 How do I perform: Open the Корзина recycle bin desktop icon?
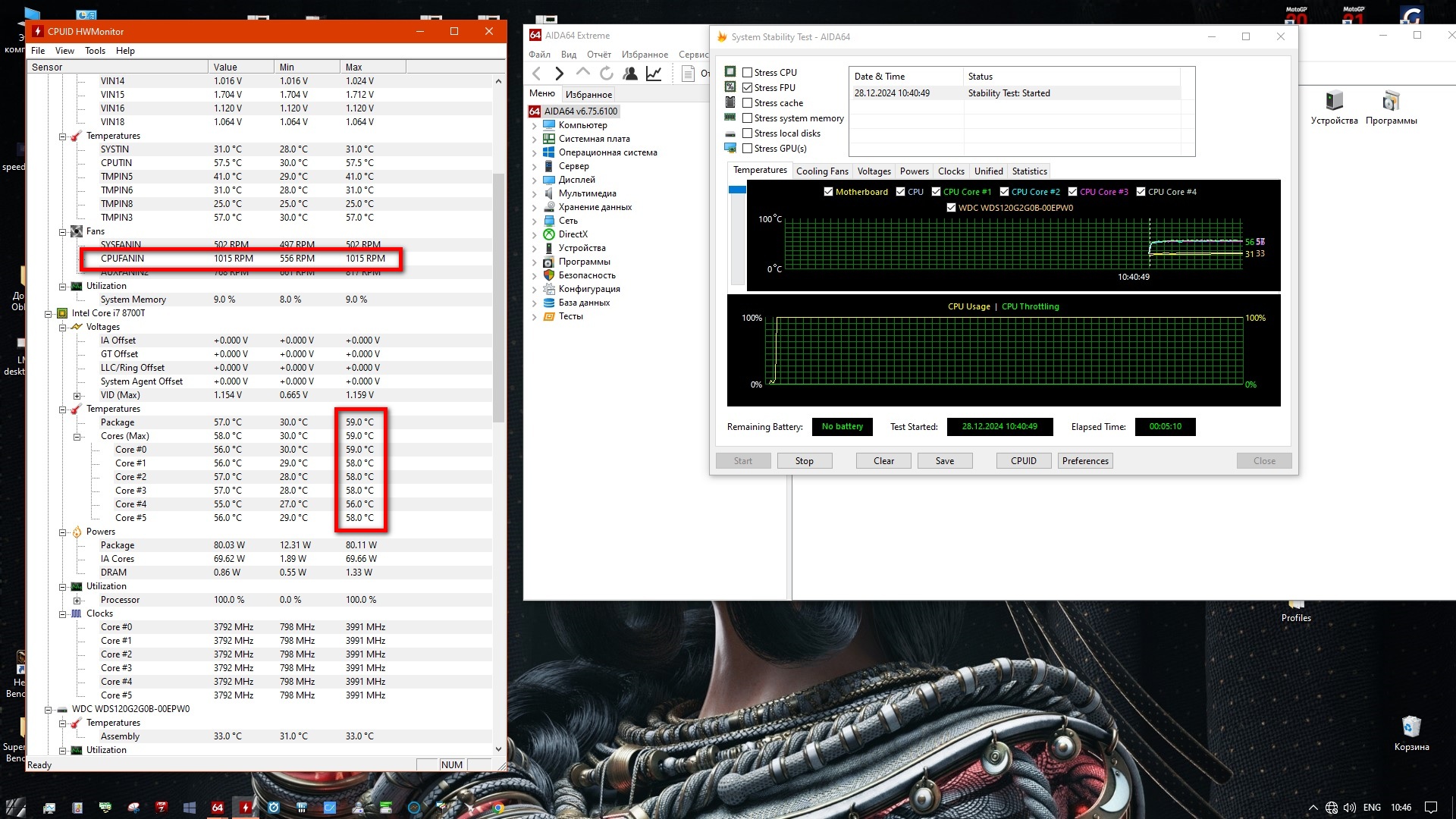click(1410, 728)
